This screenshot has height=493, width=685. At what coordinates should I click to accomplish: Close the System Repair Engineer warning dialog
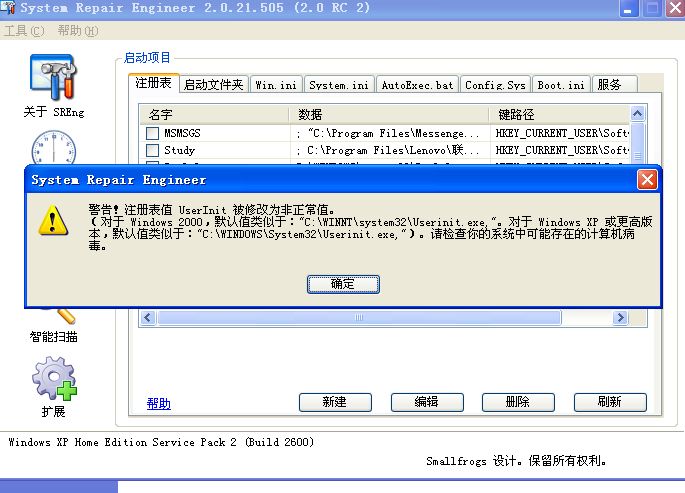click(647, 179)
